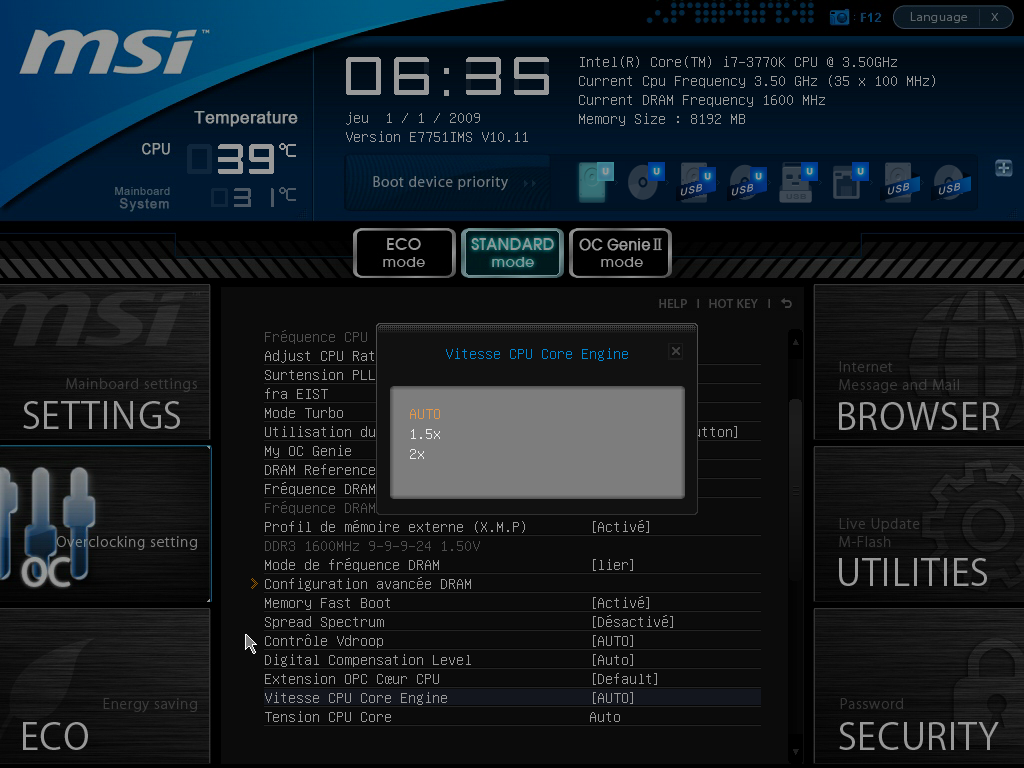Select the Spread Spectrum label
The image size is (1024, 768).
(x=324, y=622)
